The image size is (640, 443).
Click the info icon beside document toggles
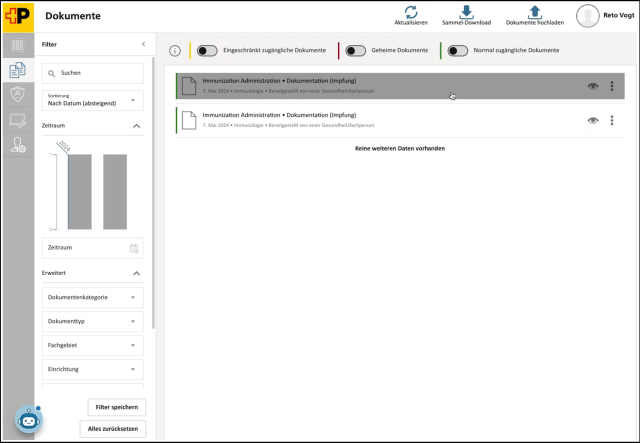point(175,51)
